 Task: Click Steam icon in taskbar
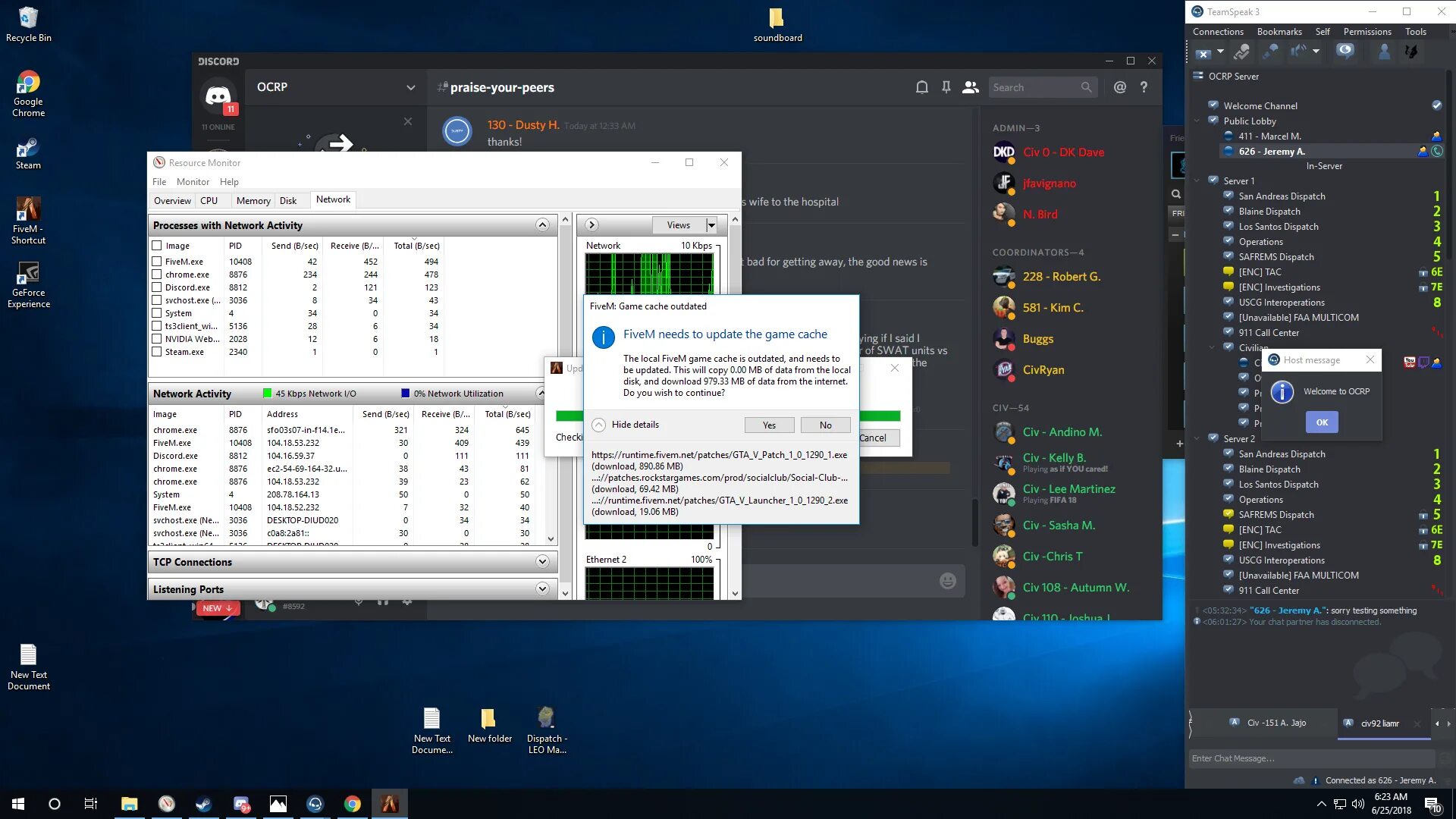(203, 804)
